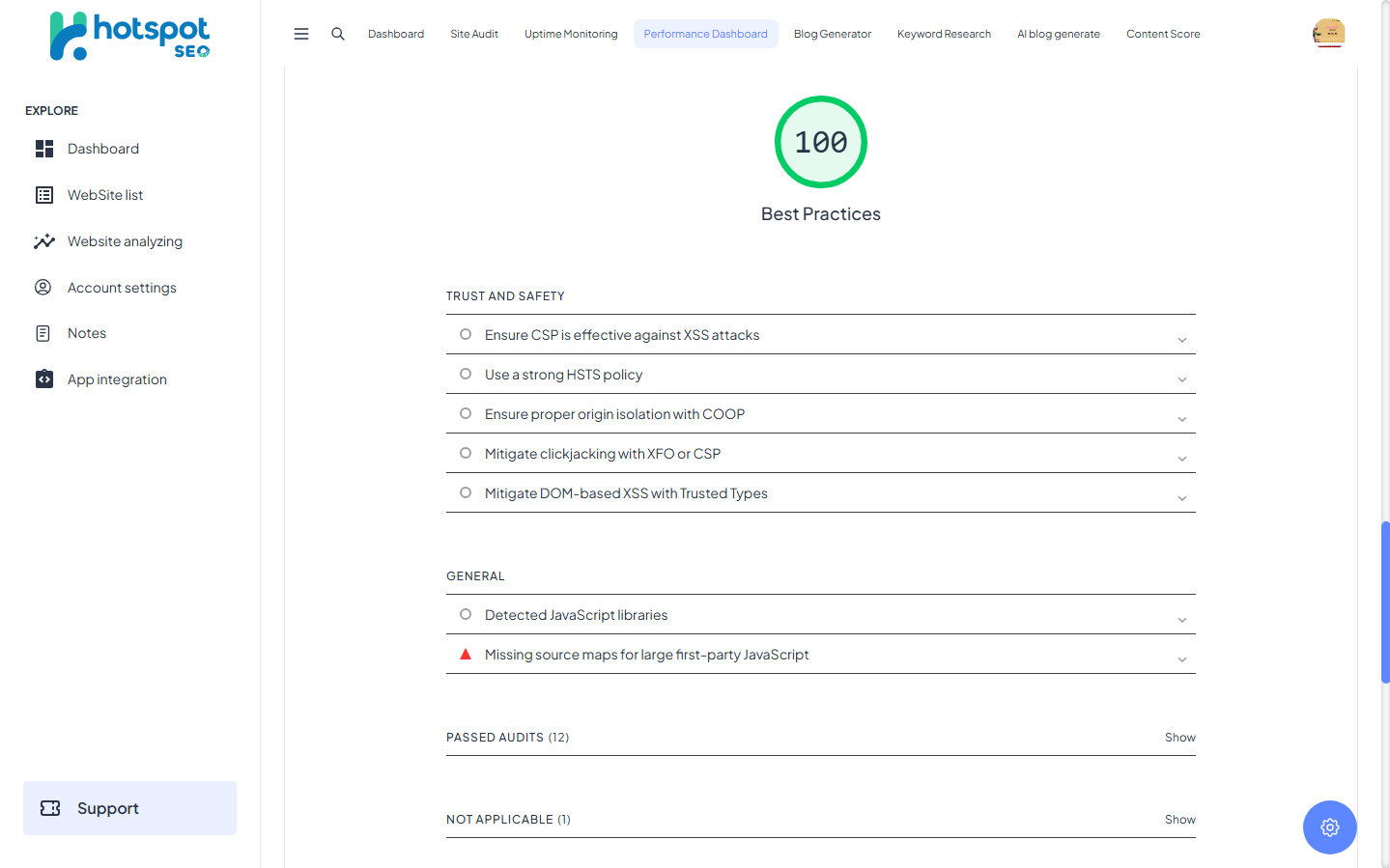The height and width of the screenshot is (868, 1390).
Task: Click the Notes document icon
Action: (x=43, y=334)
